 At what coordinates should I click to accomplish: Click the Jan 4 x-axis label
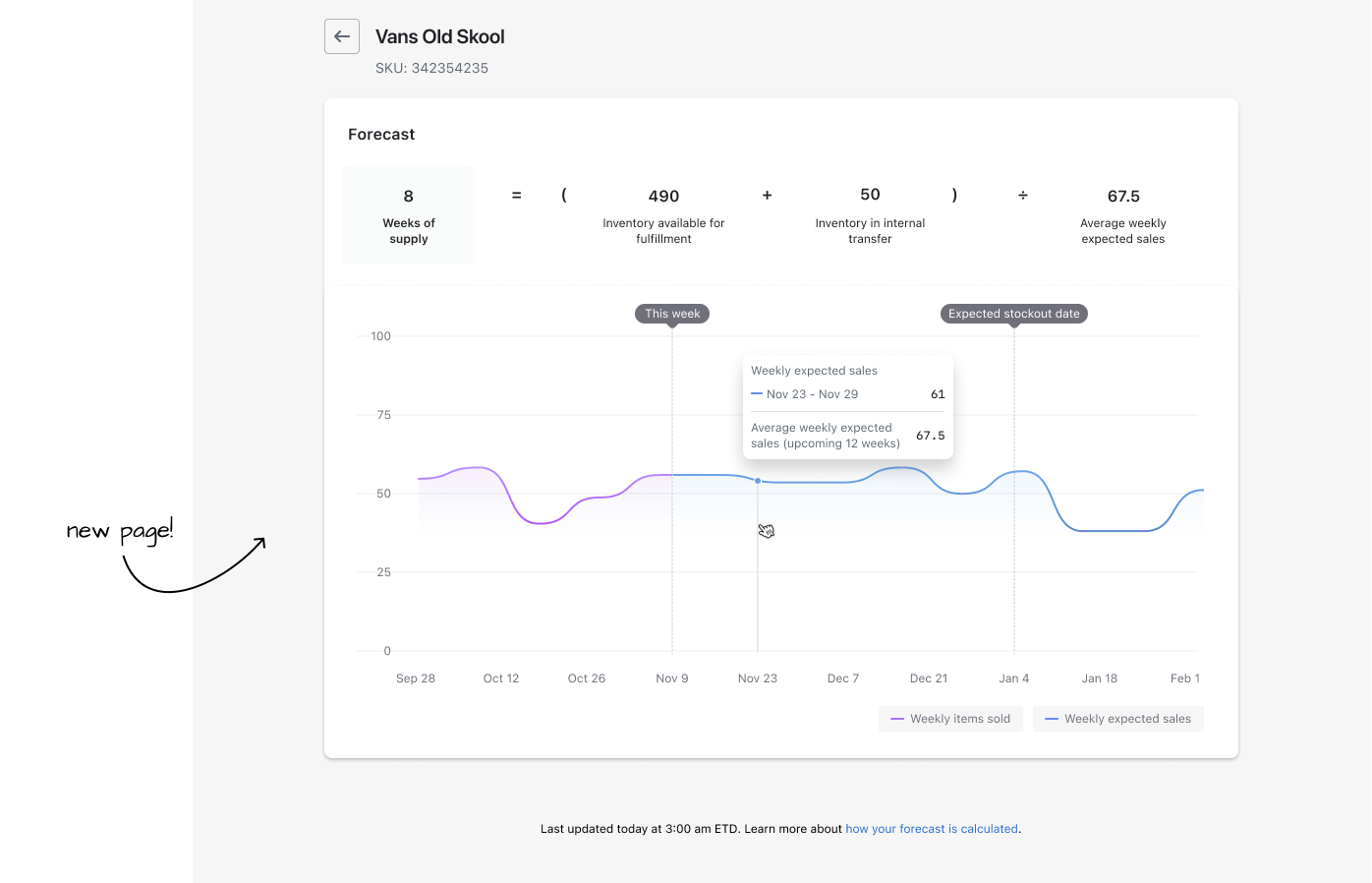1013,678
